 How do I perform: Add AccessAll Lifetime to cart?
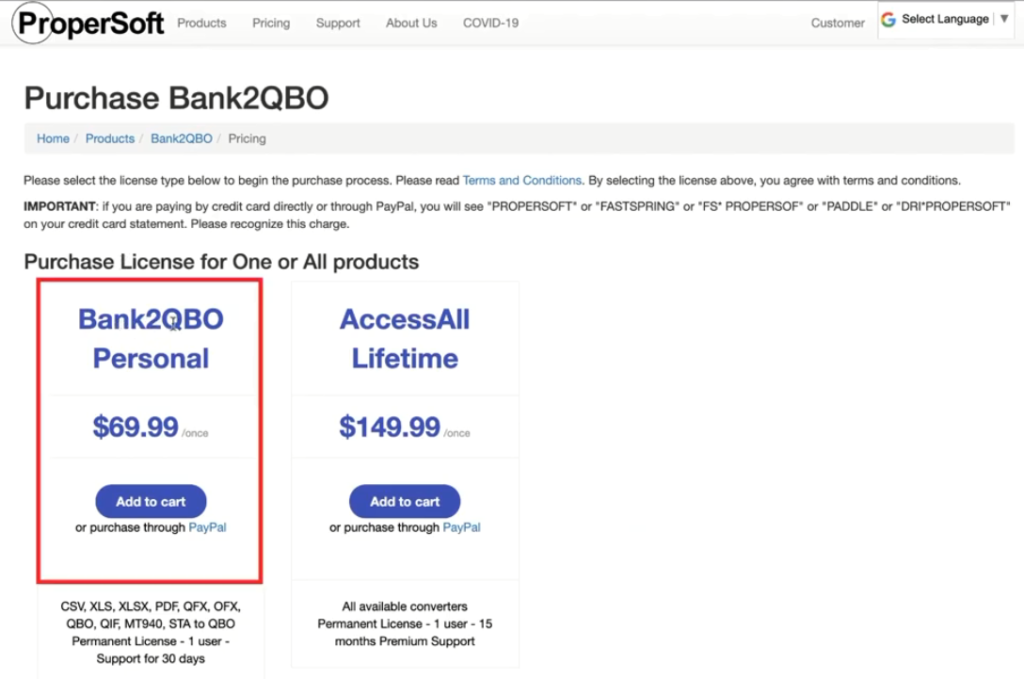click(x=404, y=501)
